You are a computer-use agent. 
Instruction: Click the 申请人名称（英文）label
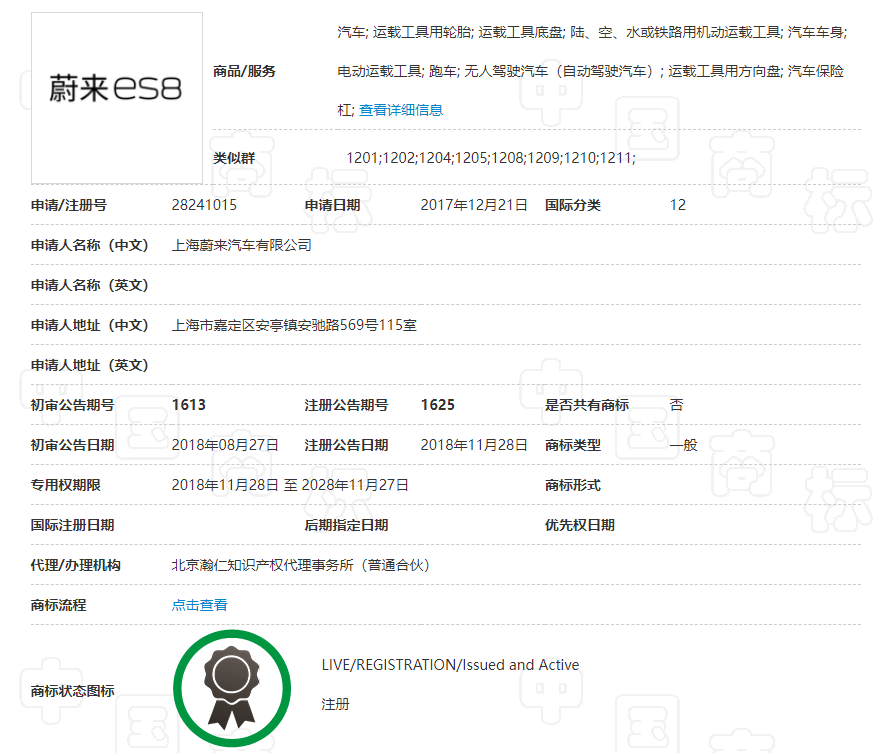pos(90,285)
